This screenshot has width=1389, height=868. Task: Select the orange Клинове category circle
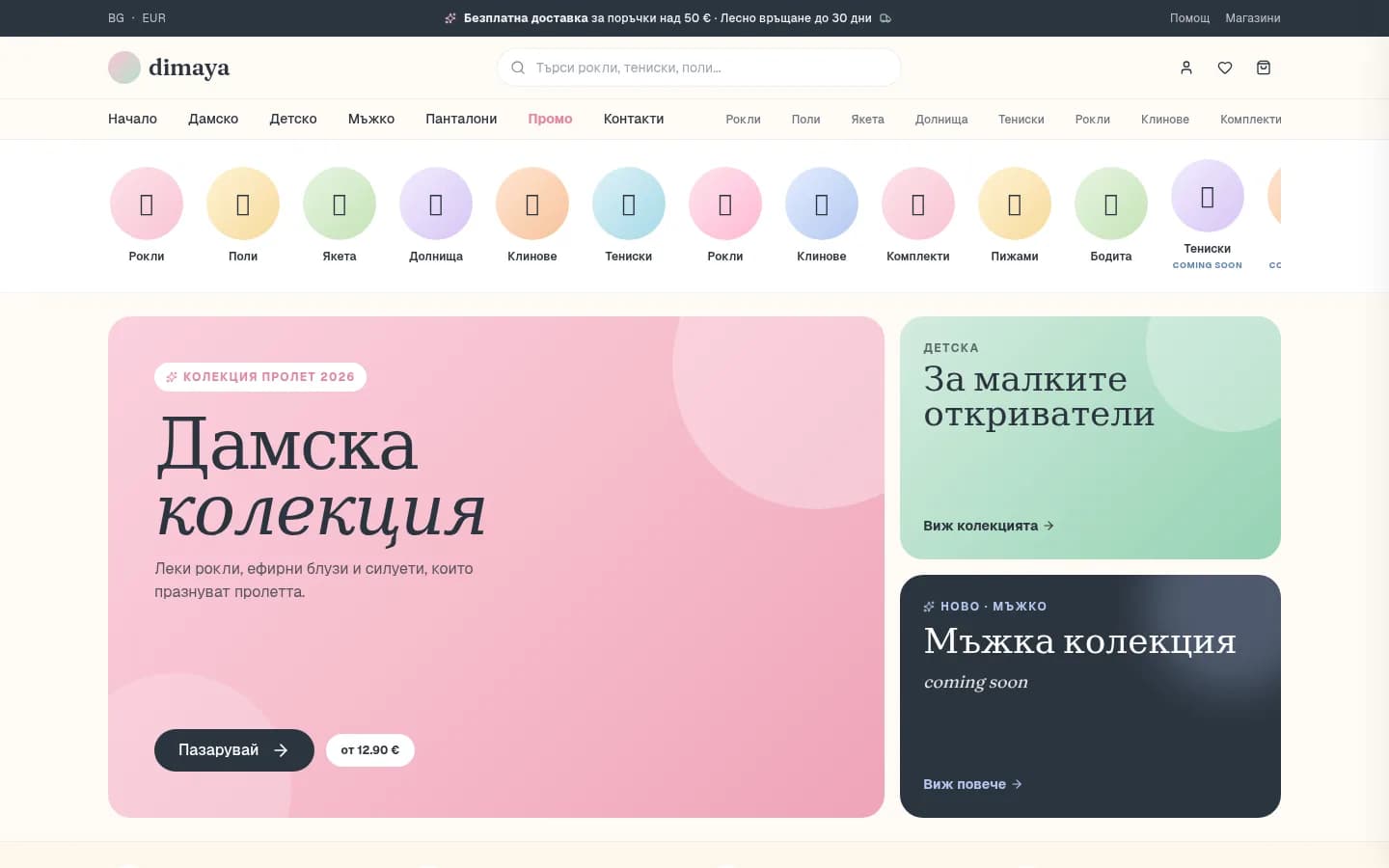532,203
